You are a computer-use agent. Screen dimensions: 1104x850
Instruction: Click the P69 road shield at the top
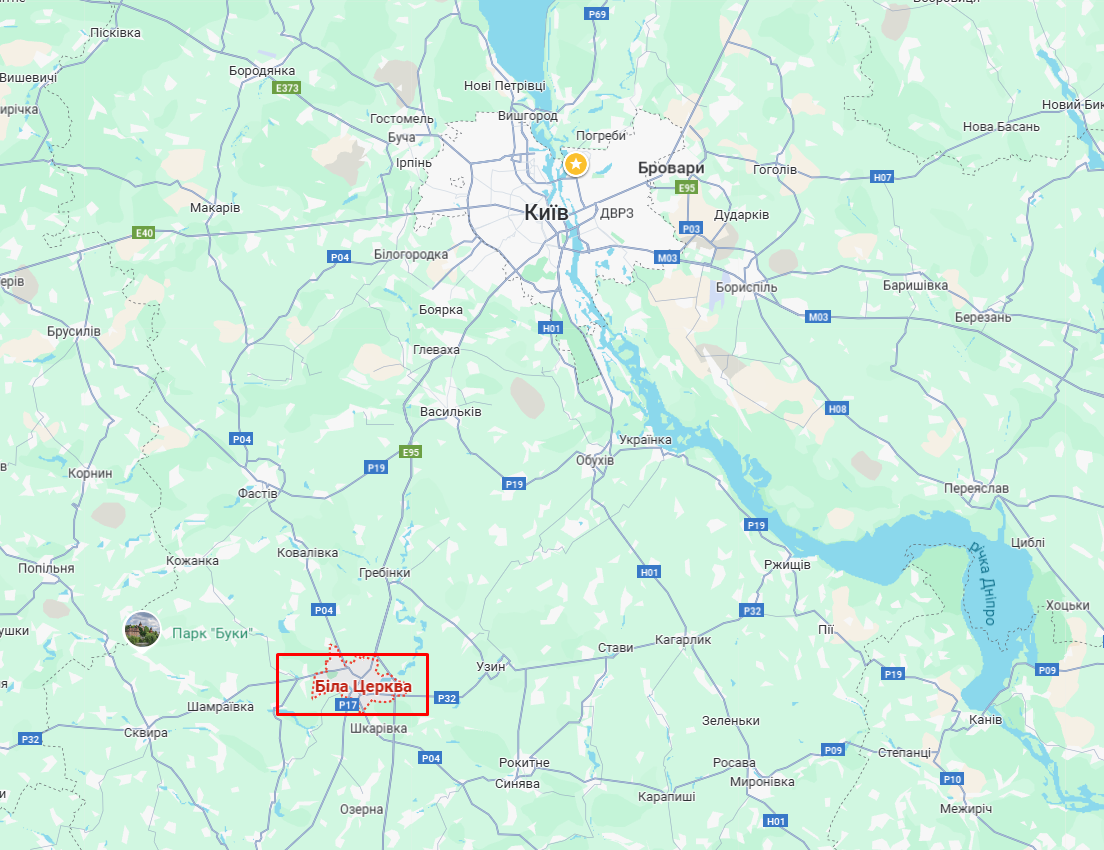(596, 14)
